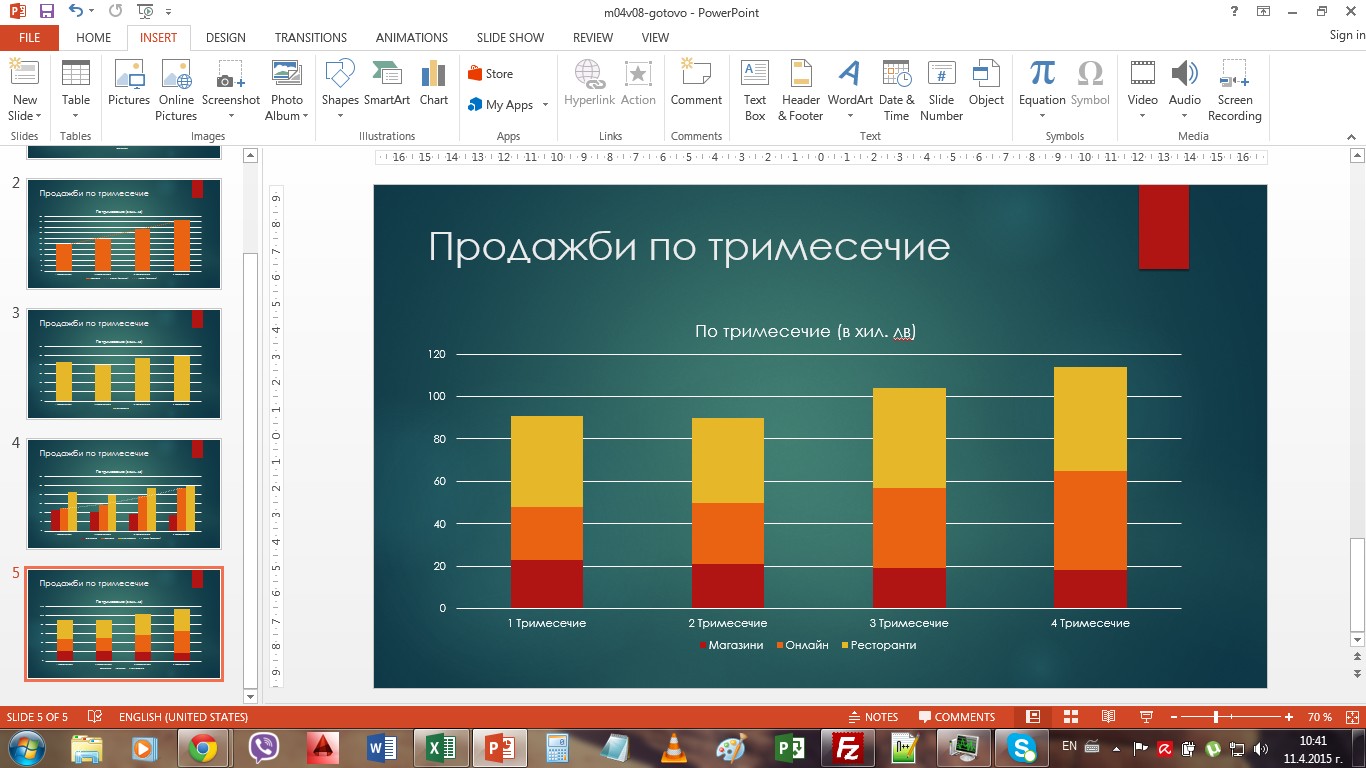Image resolution: width=1366 pixels, height=768 pixels.
Task: Insert an Object
Action: [x=986, y=83]
